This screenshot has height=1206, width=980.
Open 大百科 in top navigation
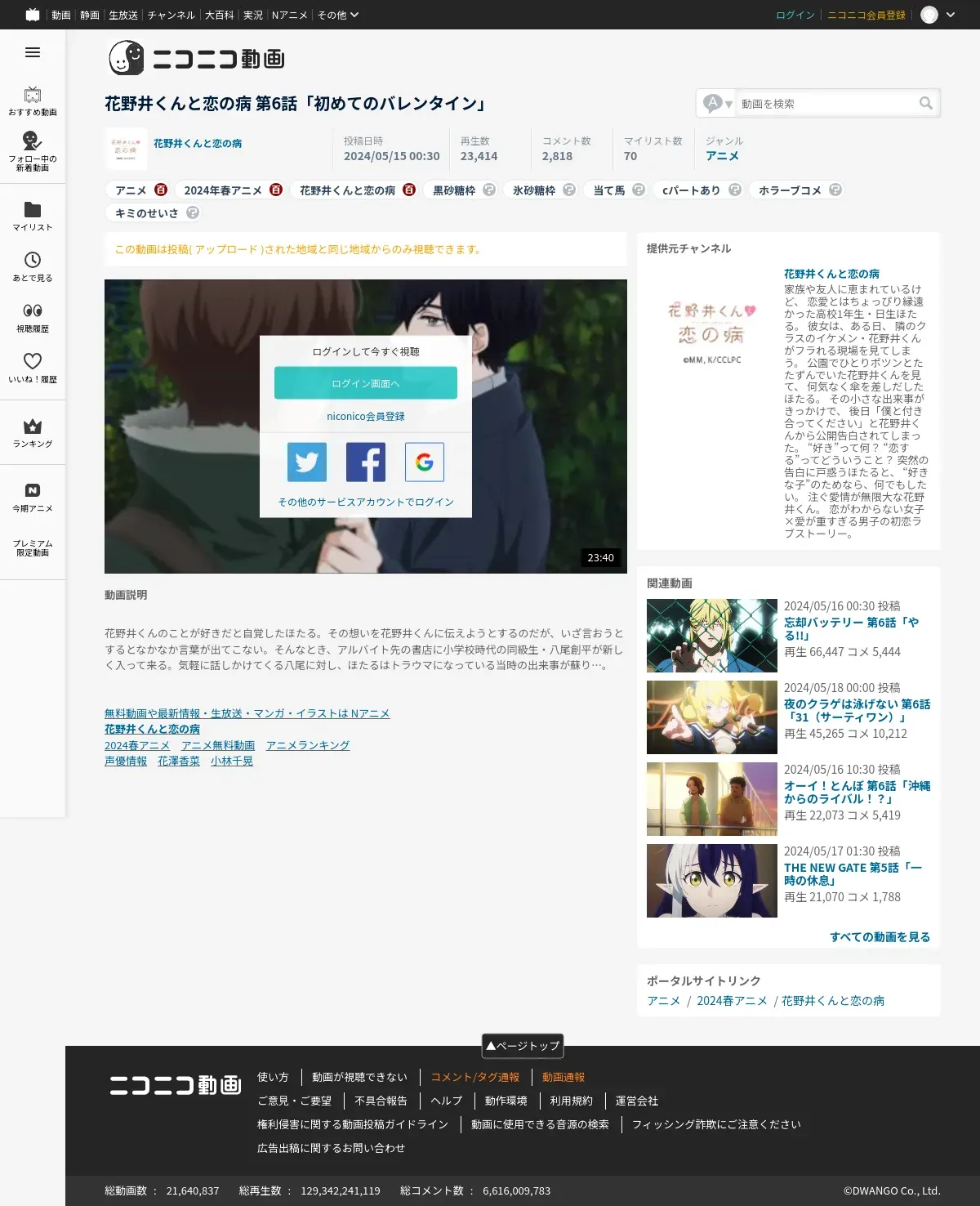[x=220, y=15]
